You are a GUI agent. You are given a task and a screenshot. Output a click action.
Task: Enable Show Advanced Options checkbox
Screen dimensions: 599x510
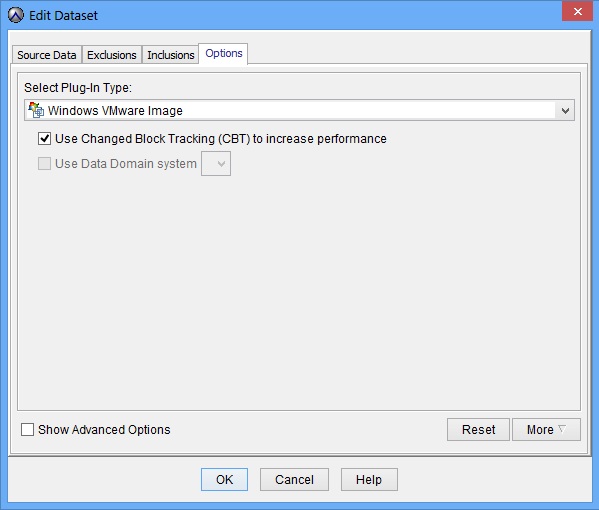28,429
